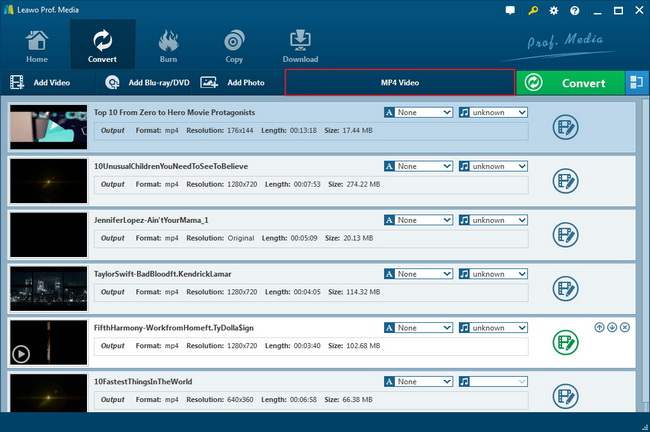650x432 pixels.
Task: Click resolution value 'Original' in JenniferLopez row
Action: pos(241,238)
